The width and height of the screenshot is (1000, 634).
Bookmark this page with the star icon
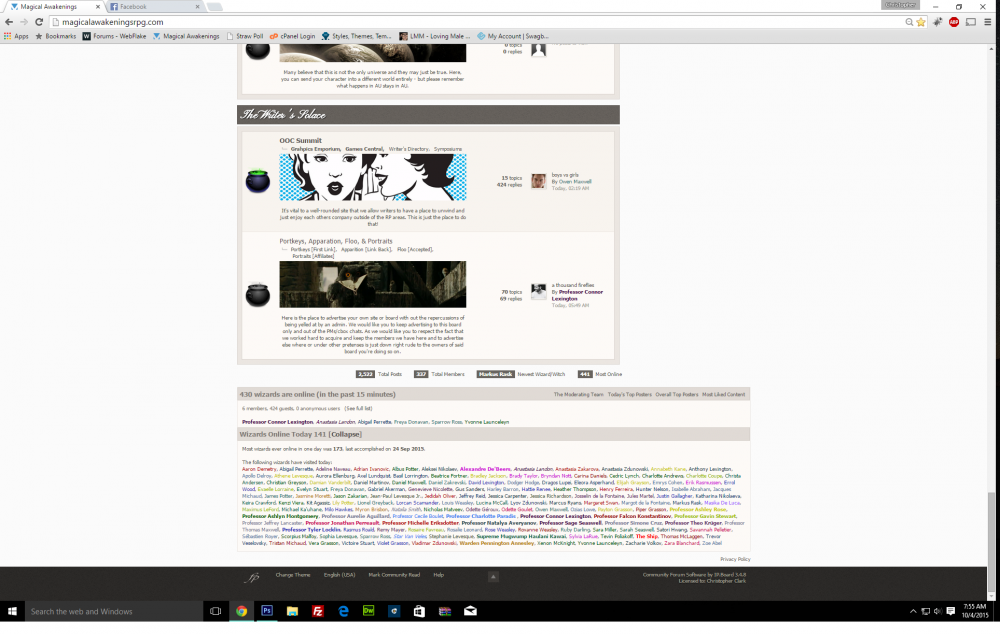pyautogui.click(x=921, y=22)
